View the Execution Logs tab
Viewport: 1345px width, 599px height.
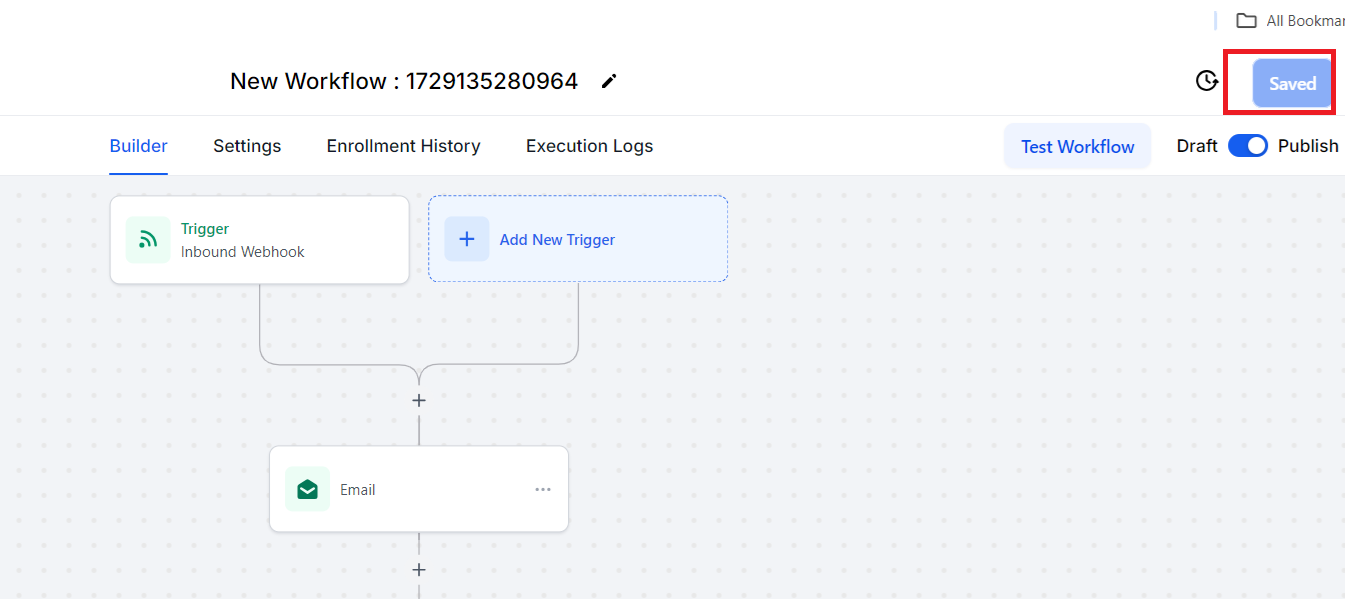[x=589, y=146]
